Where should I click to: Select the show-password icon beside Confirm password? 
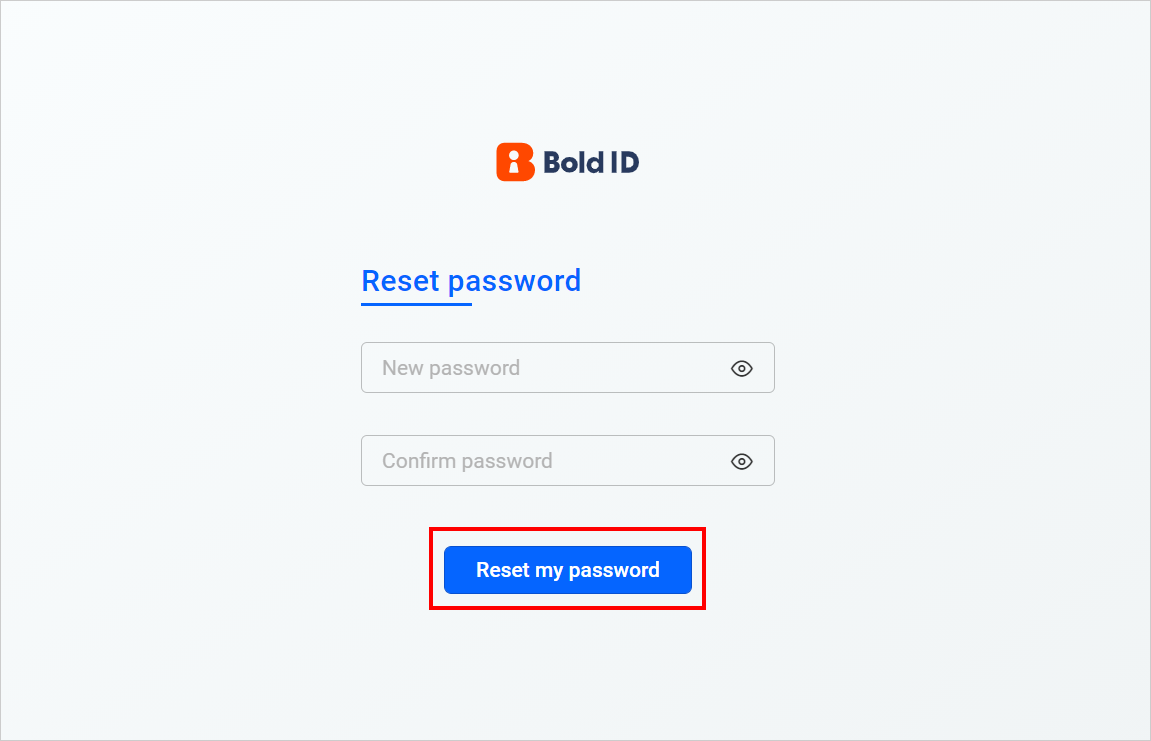(741, 461)
